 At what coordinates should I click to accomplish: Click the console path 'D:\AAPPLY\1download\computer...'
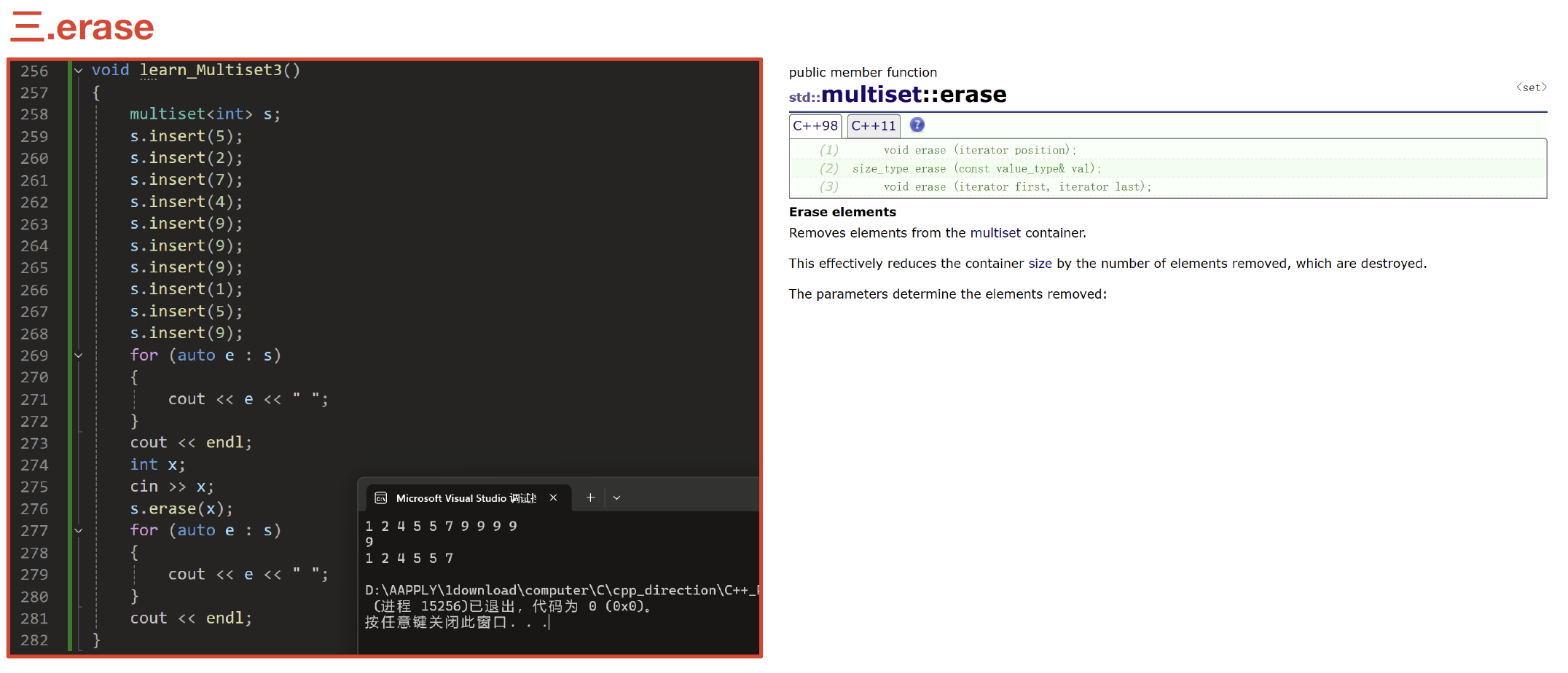[x=562, y=590]
